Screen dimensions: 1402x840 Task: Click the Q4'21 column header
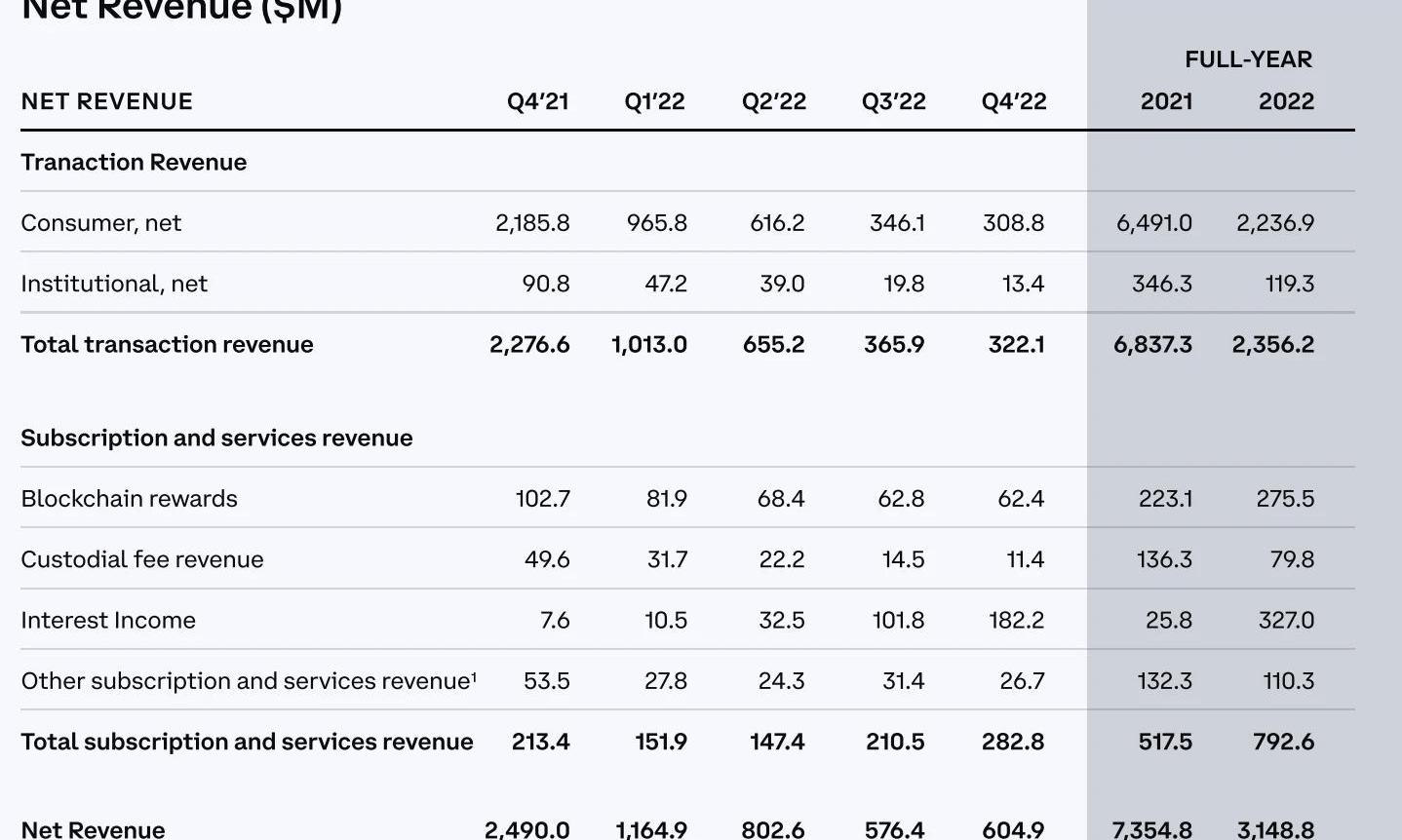coord(537,101)
